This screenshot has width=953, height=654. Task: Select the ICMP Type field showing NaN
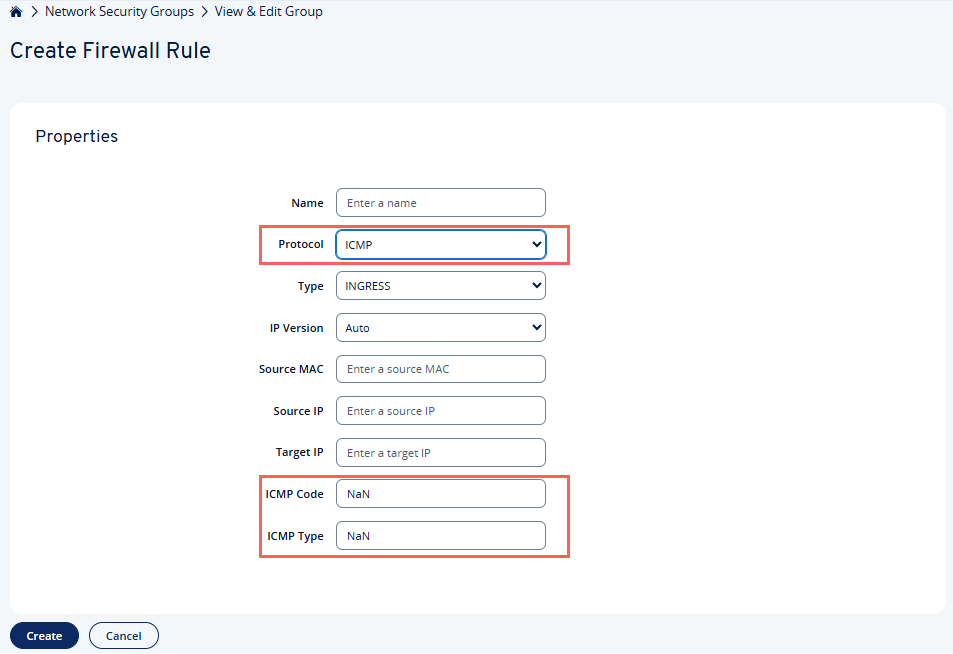point(440,535)
